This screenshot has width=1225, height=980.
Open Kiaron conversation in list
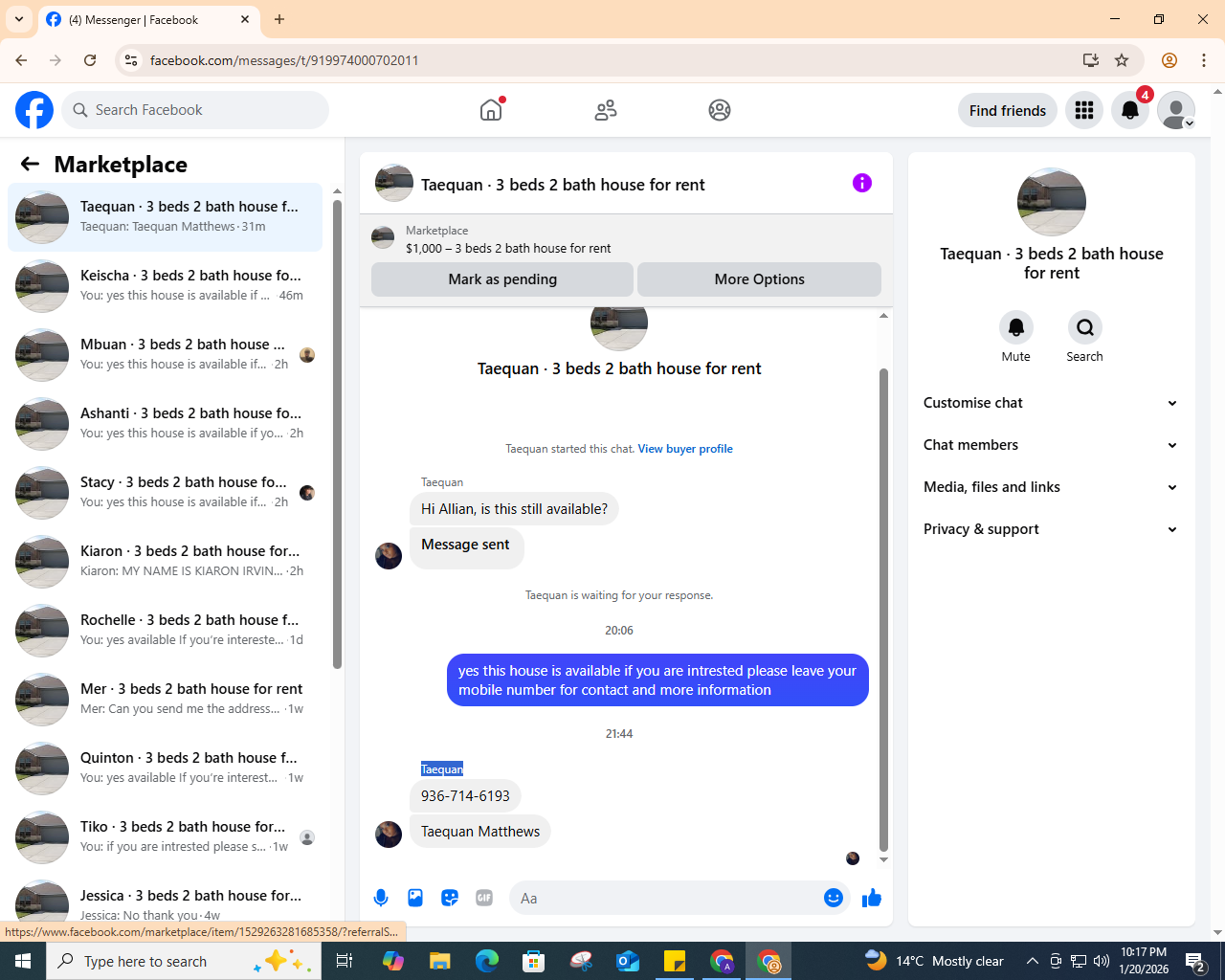click(x=165, y=562)
